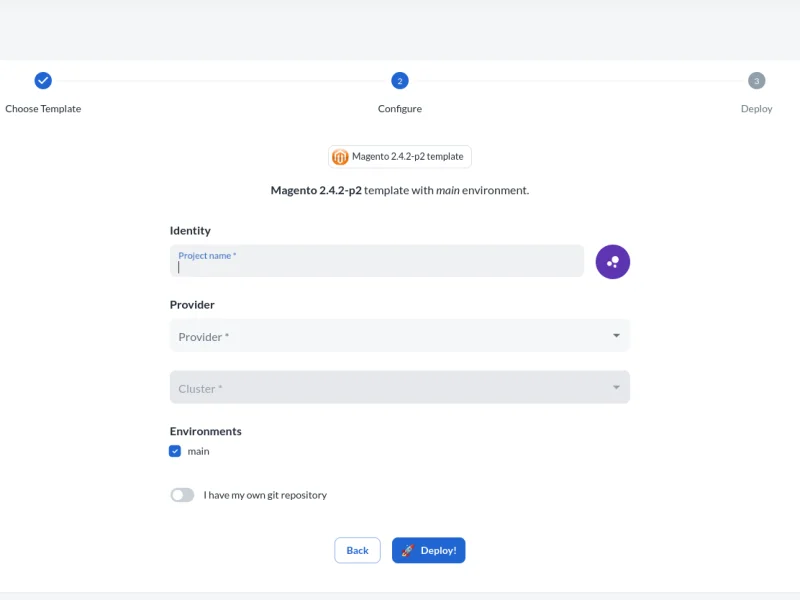Click the Provider section heading
This screenshot has height=600, width=800.
pos(192,305)
